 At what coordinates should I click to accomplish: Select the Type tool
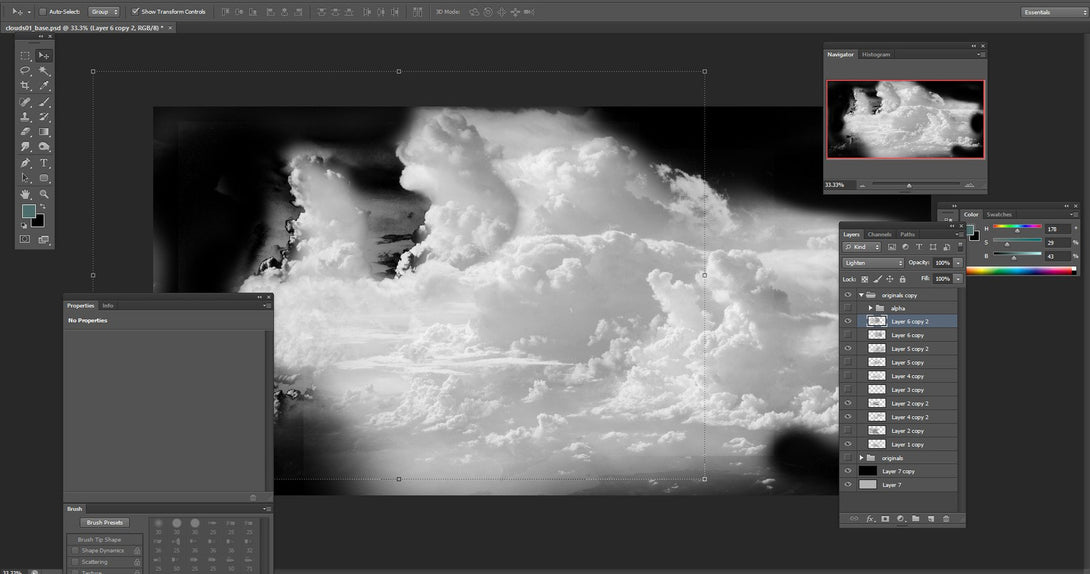click(44, 163)
